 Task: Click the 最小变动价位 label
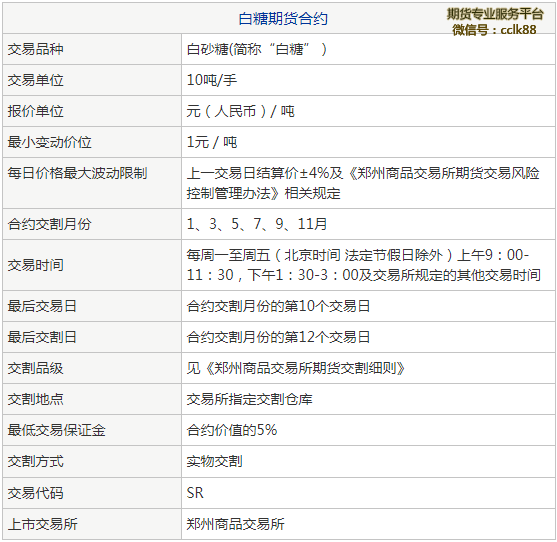click(50, 142)
